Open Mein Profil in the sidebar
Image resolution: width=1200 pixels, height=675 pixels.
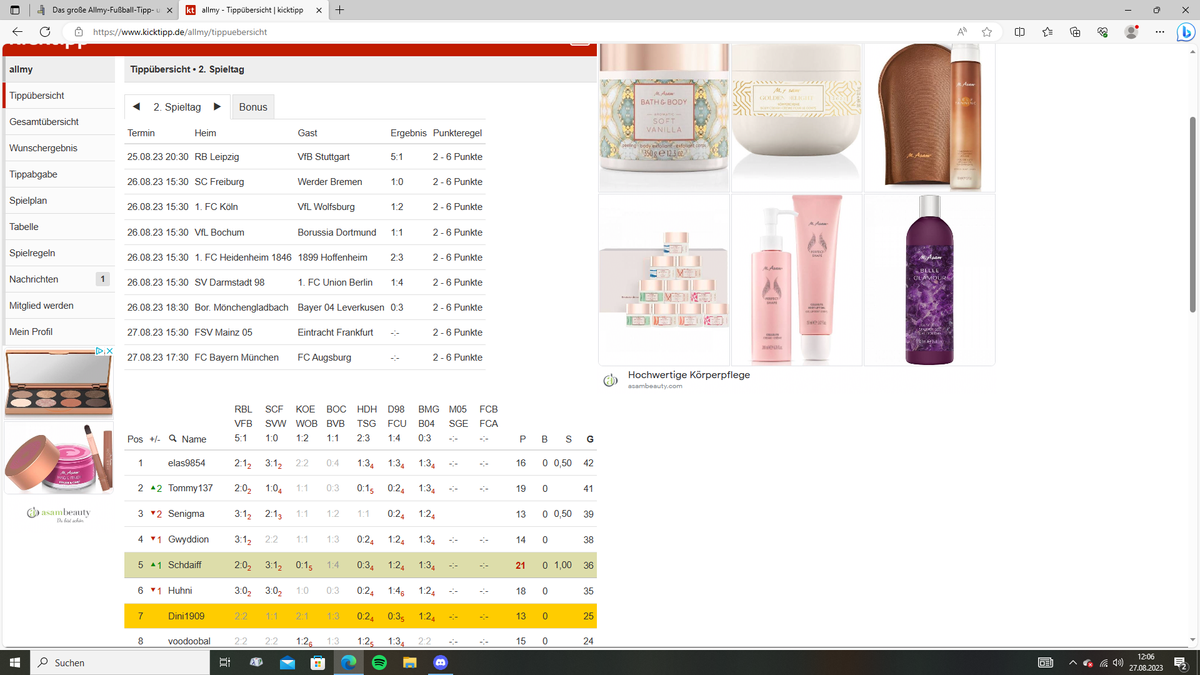point(58,331)
